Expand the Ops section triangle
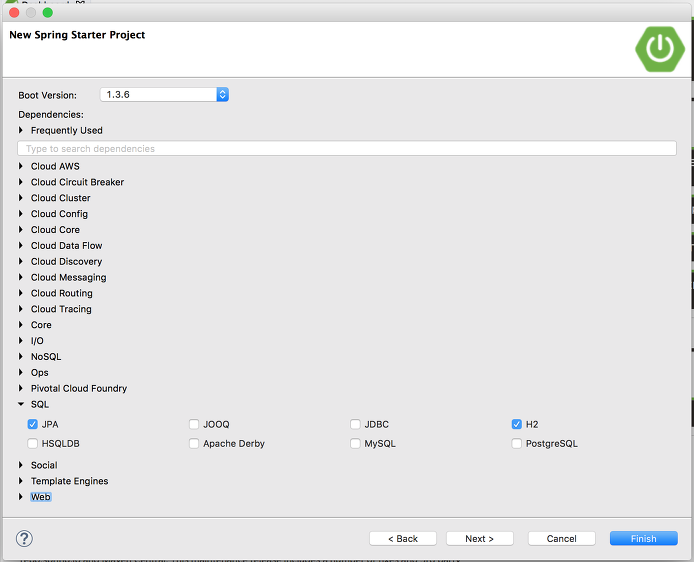The height and width of the screenshot is (562, 694). (x=20, y=373)
